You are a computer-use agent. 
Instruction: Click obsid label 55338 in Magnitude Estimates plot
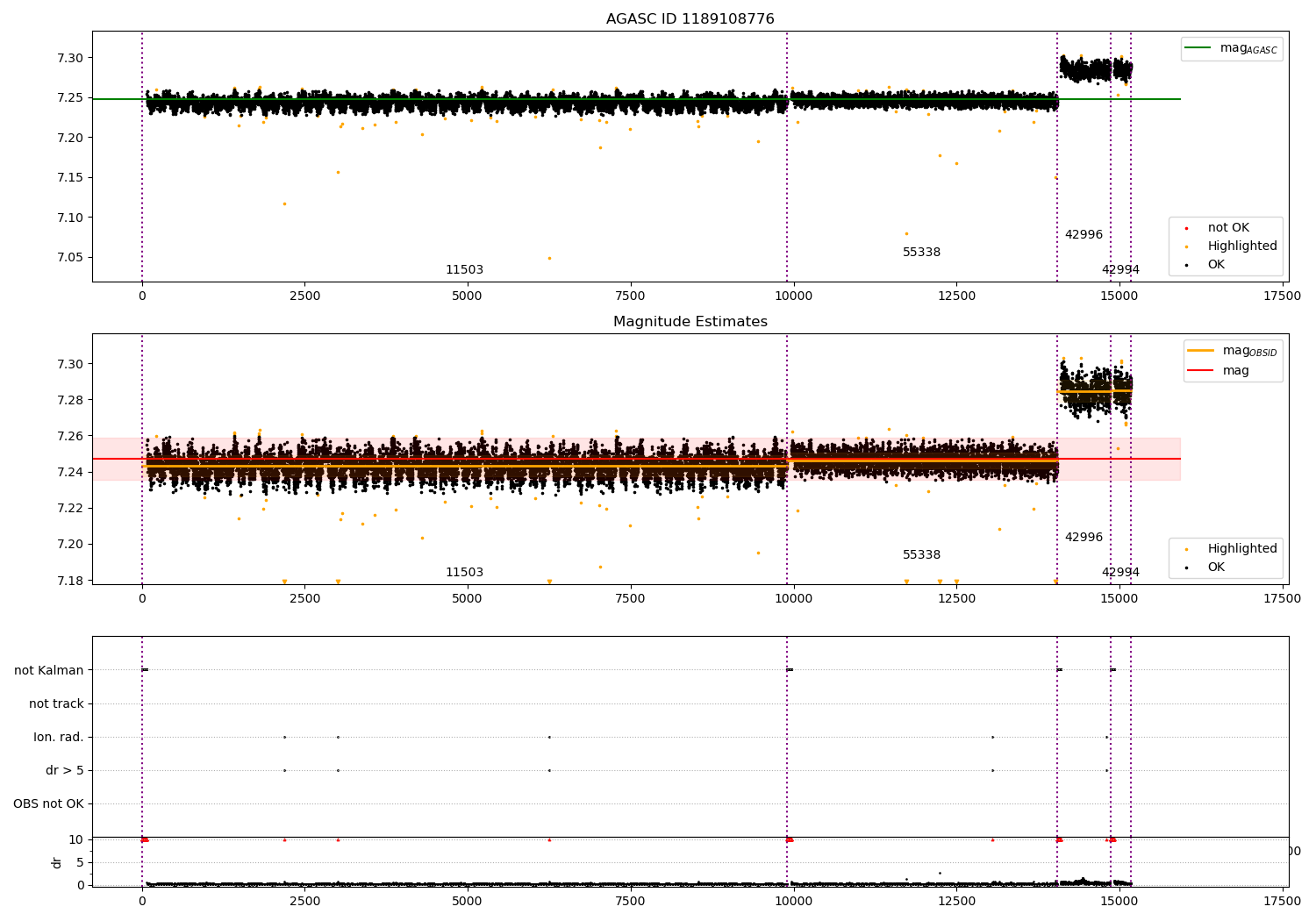click(921, 555)
